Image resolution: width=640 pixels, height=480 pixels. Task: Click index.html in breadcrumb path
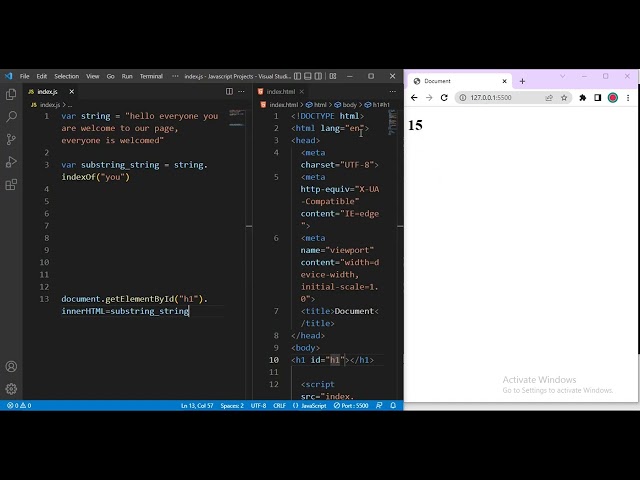tap(283, 105)
